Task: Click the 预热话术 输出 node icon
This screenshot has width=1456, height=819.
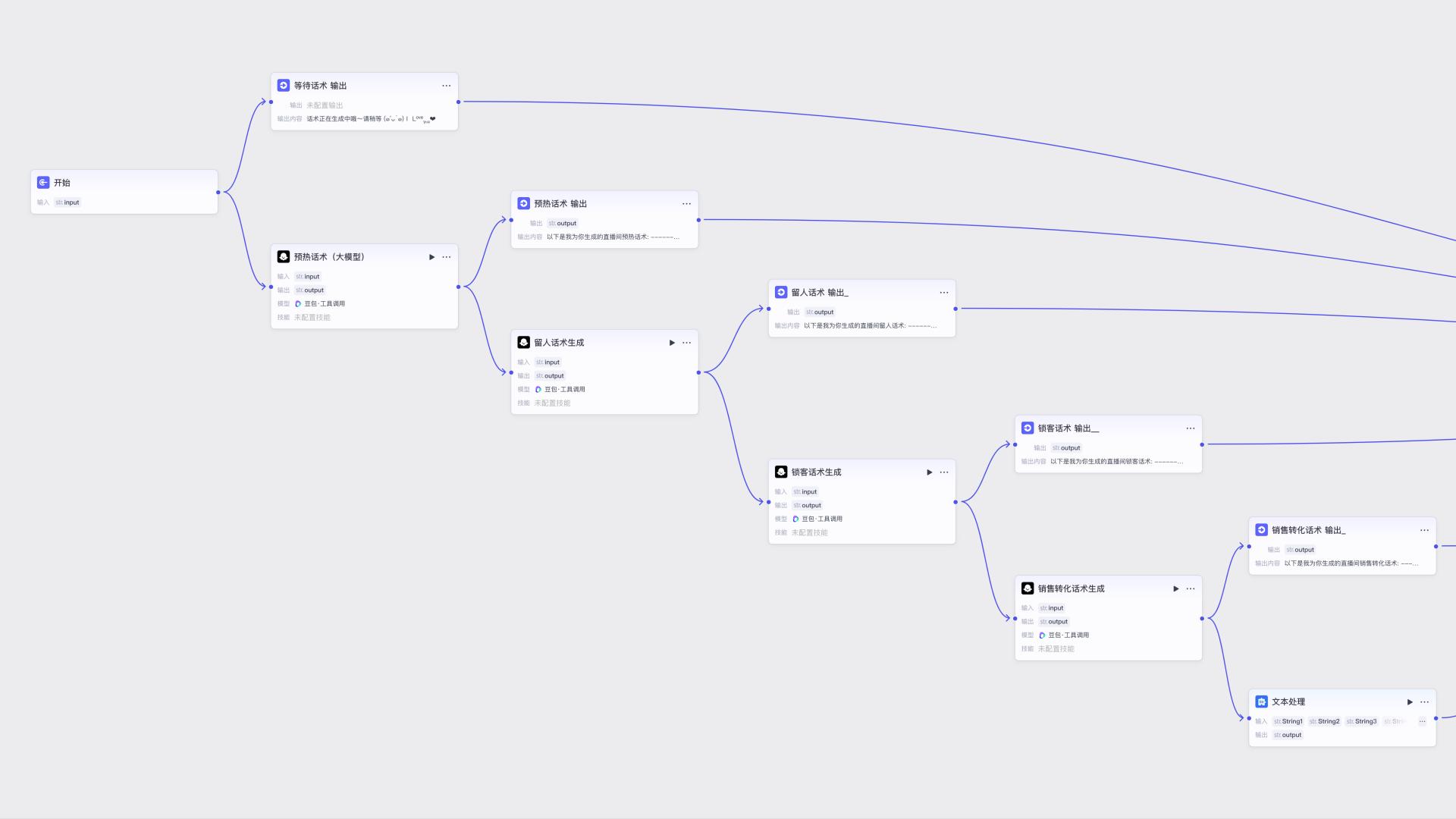Action: 523,203
